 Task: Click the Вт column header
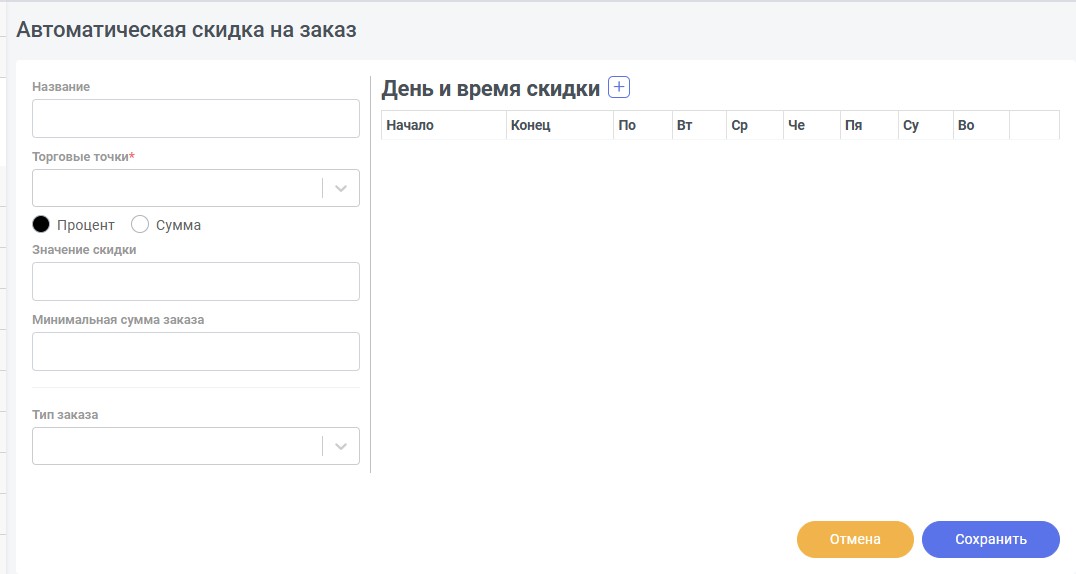pos(699,125)
